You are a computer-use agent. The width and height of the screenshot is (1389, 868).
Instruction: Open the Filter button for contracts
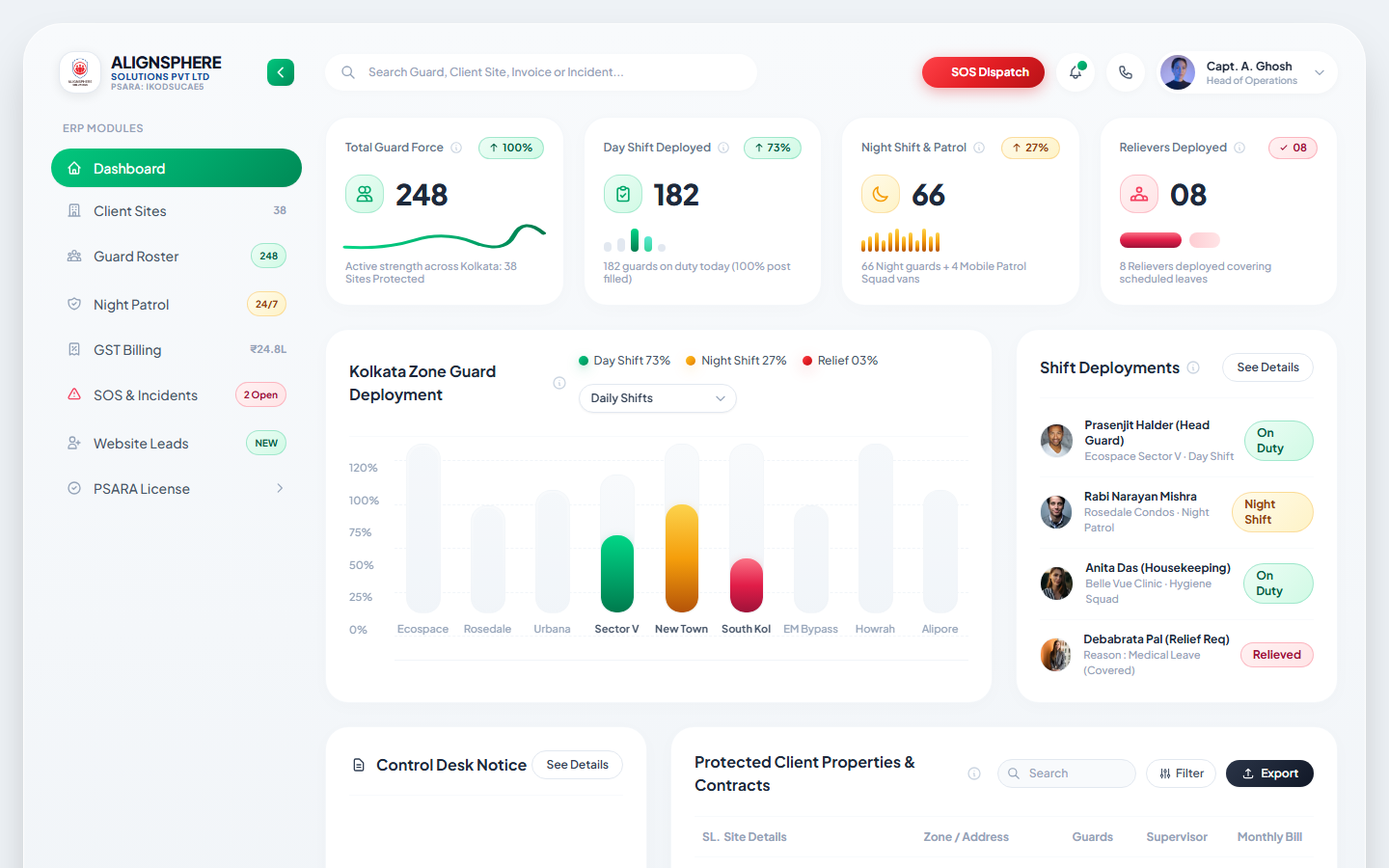tap(1182, 773)
